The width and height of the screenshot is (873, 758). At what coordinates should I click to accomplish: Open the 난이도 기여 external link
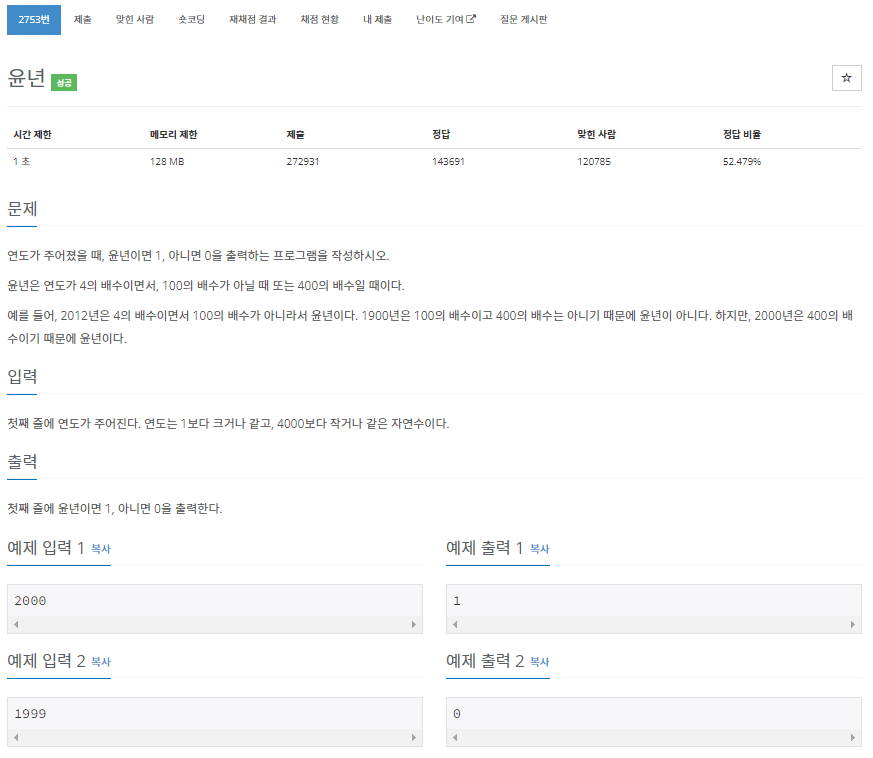point(446,19)
